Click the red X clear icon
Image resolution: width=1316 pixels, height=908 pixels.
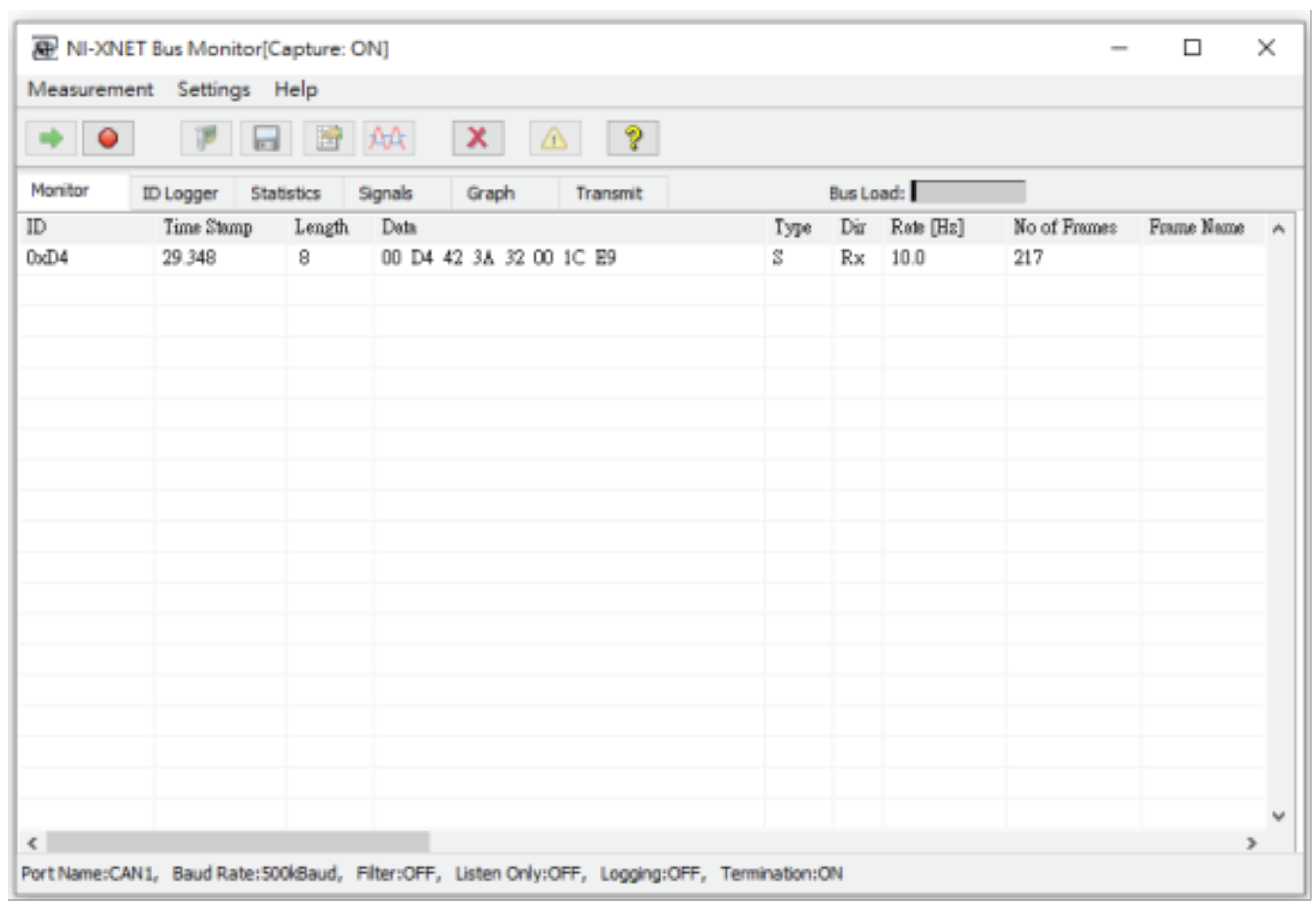point(478,138)
